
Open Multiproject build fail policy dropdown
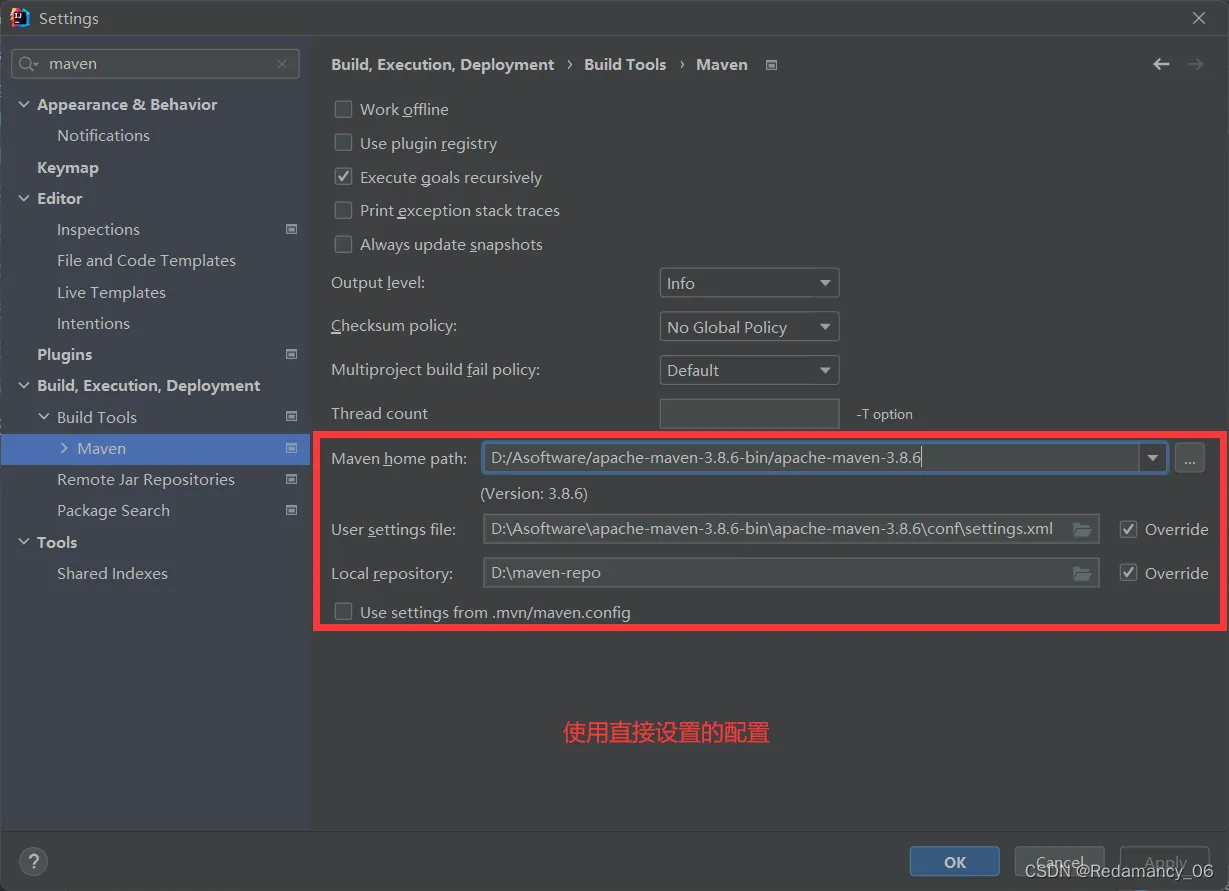[749, 370]
